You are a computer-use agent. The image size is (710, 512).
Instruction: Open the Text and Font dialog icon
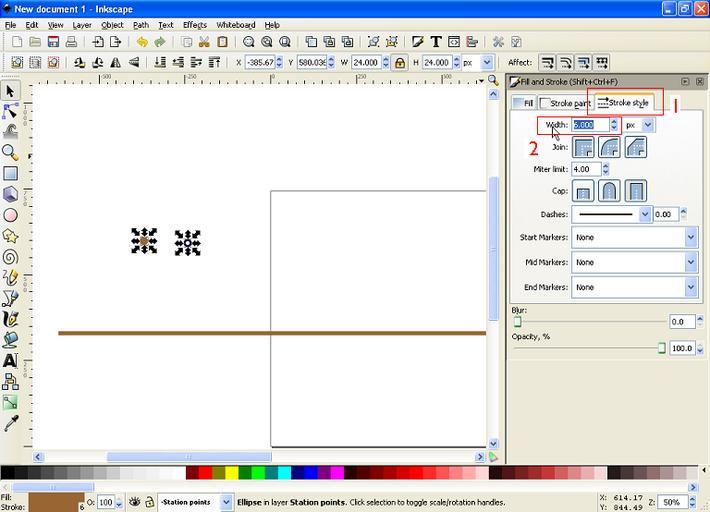click(x=436, y=42)
